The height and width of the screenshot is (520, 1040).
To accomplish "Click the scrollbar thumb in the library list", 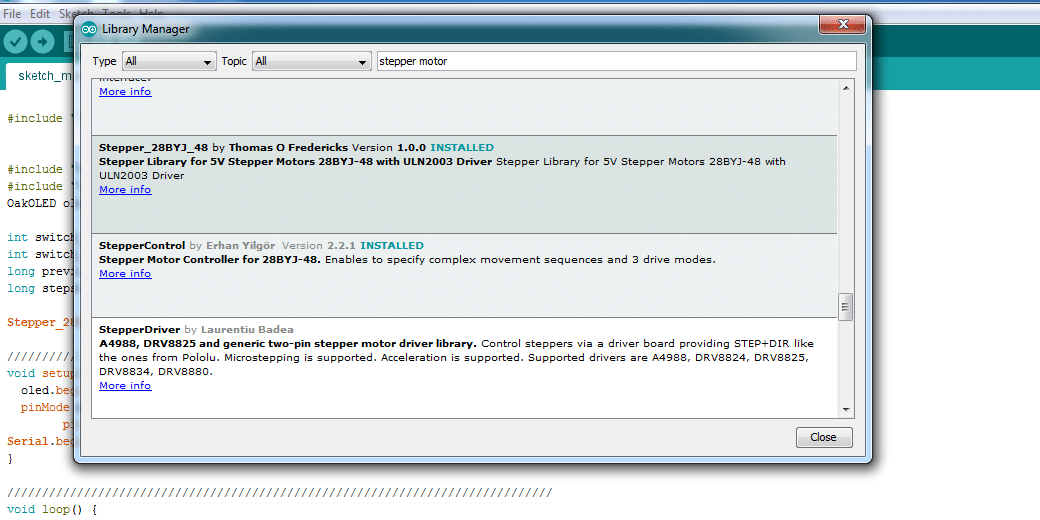I will [x=846, y=305].
